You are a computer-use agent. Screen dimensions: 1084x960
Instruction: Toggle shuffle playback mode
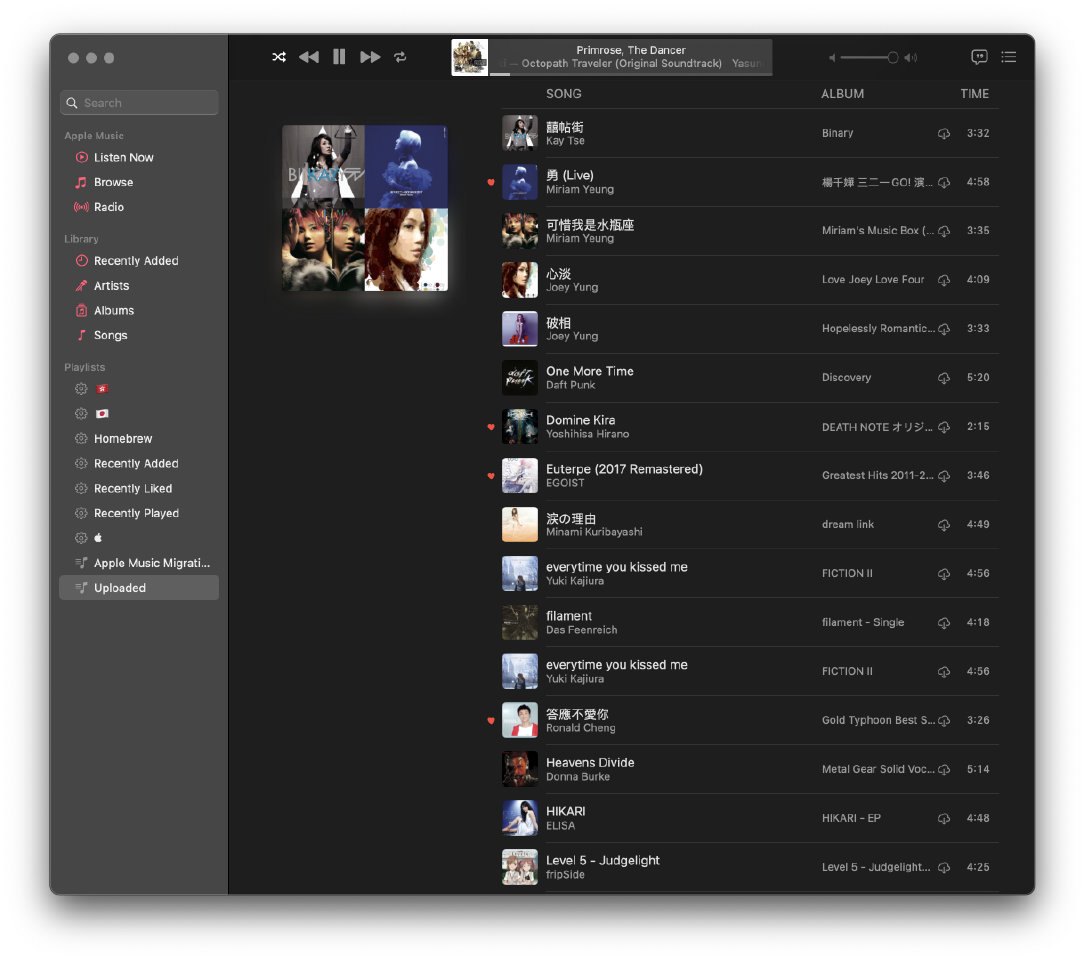click(279, 57)
